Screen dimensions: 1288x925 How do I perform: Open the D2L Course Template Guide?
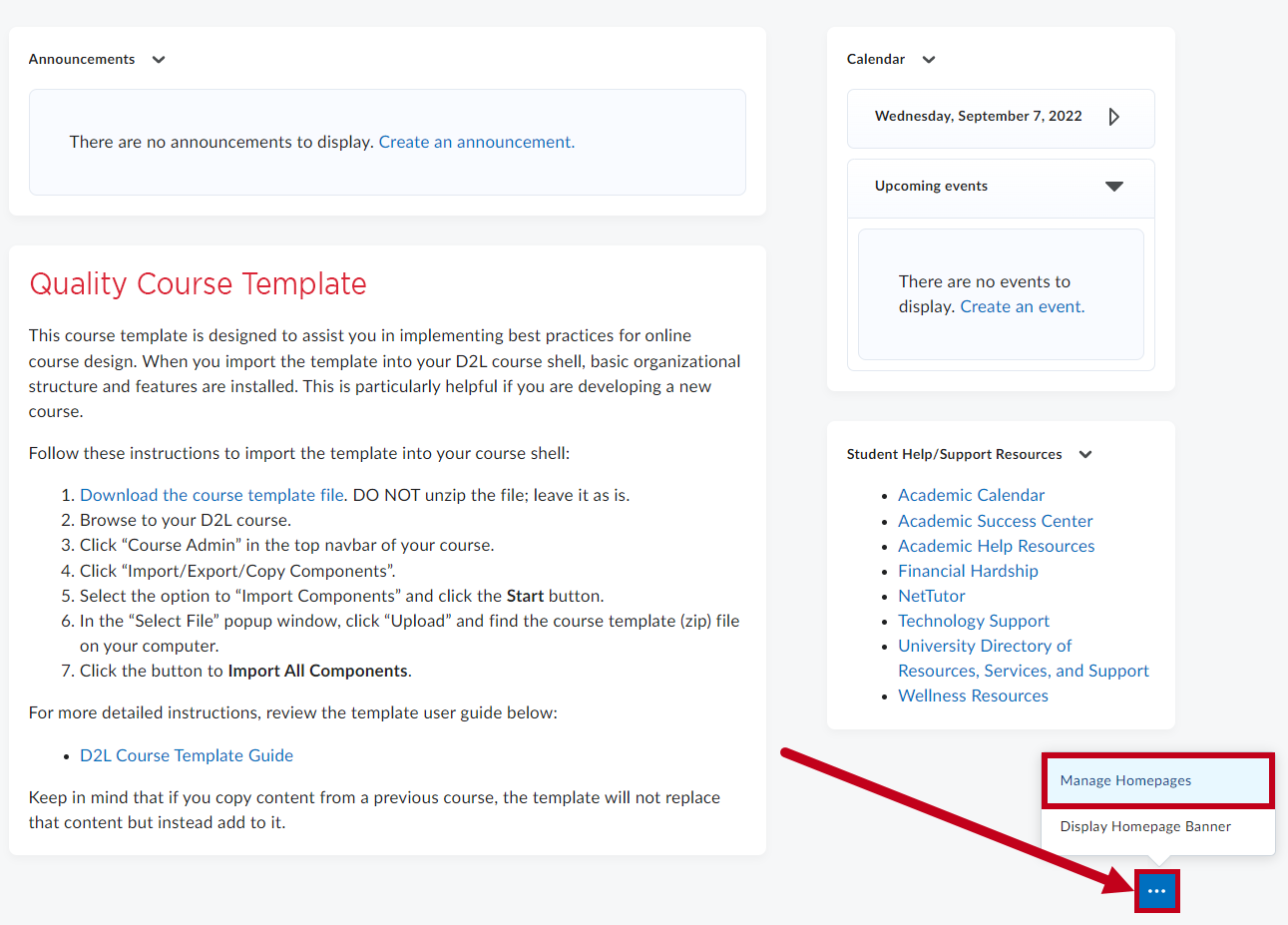[x=187, y=755]
